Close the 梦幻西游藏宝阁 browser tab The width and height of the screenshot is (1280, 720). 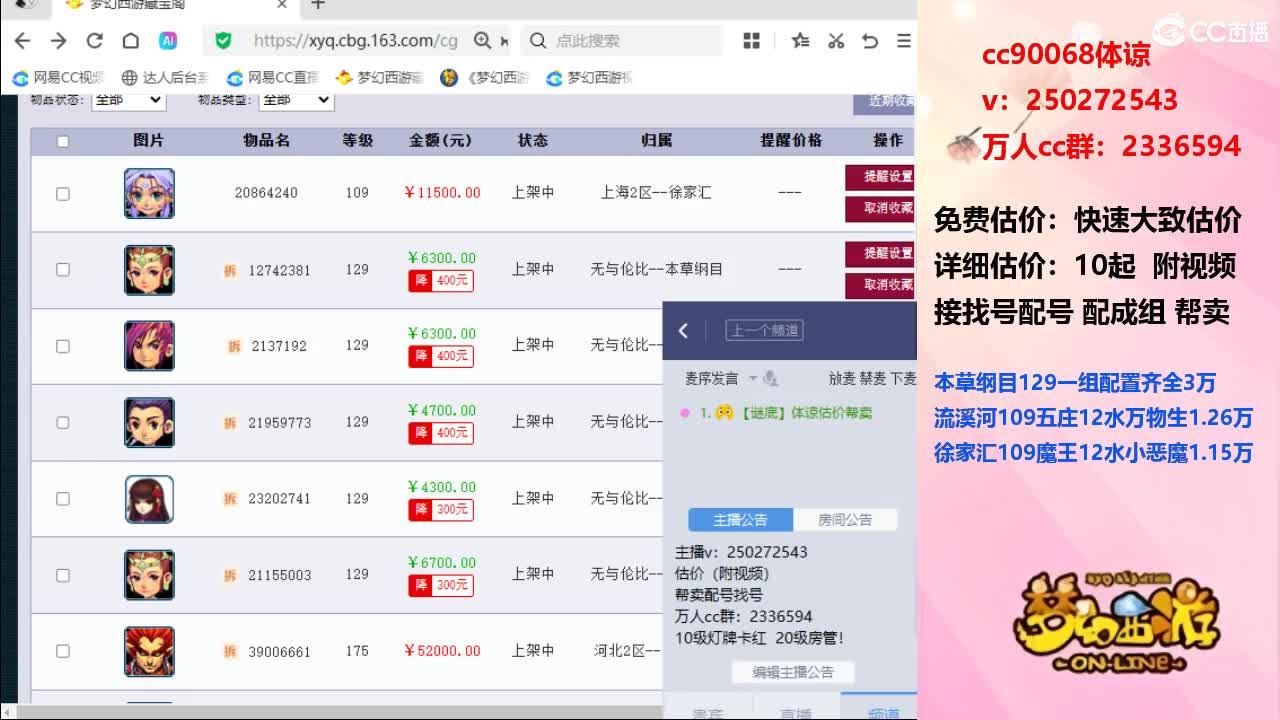coord(282,5)
